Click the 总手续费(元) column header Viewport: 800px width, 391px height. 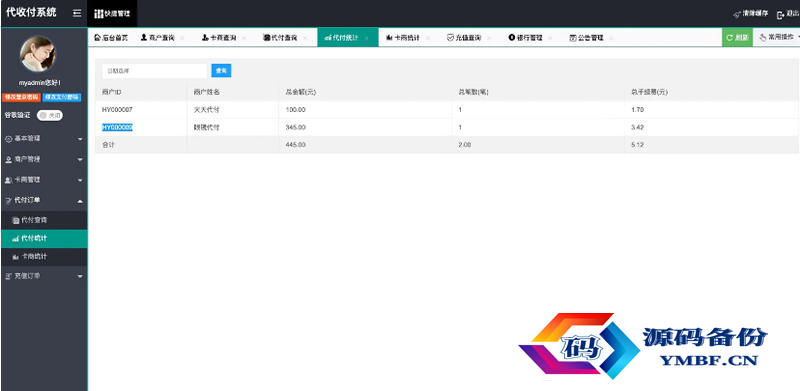click(649, 92)
